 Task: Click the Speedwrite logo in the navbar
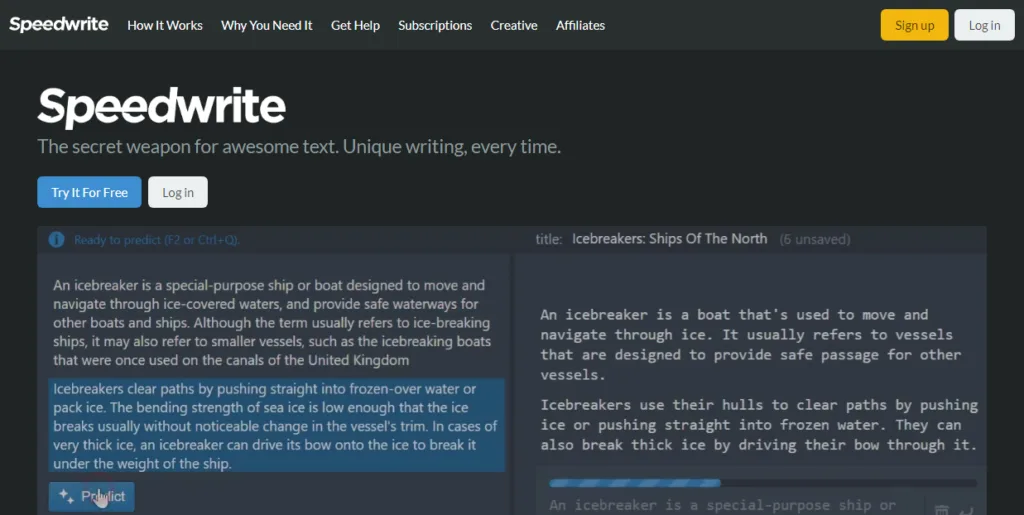point(59,25)
